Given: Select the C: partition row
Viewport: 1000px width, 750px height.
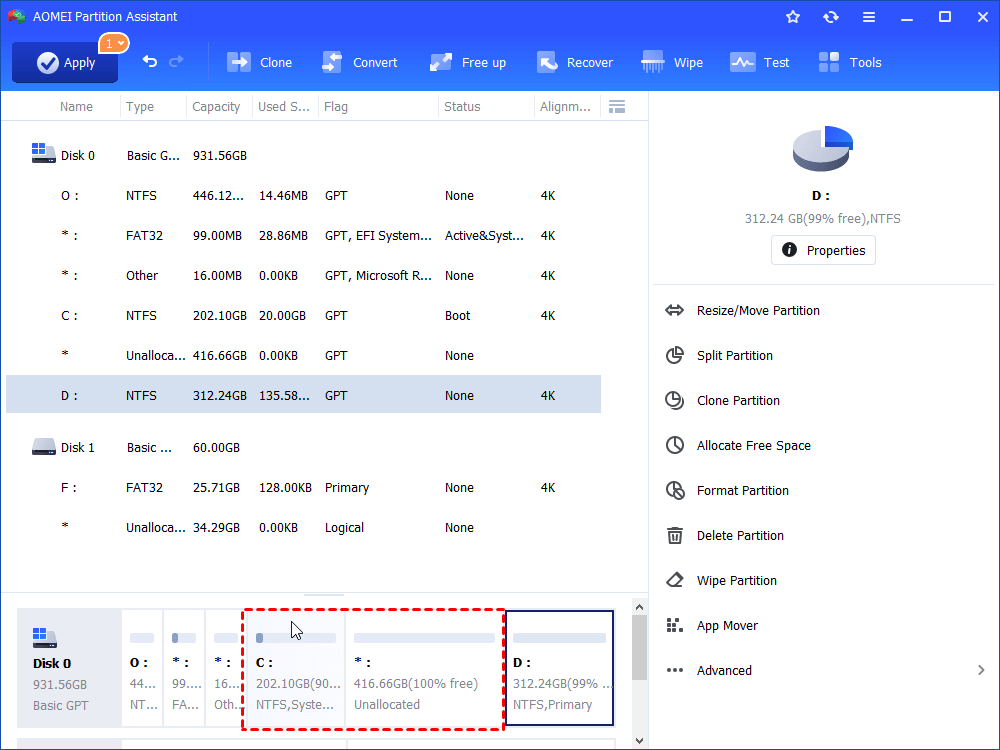Looking at the screenshot, I should pyautogui.click(x=304, y=316).
